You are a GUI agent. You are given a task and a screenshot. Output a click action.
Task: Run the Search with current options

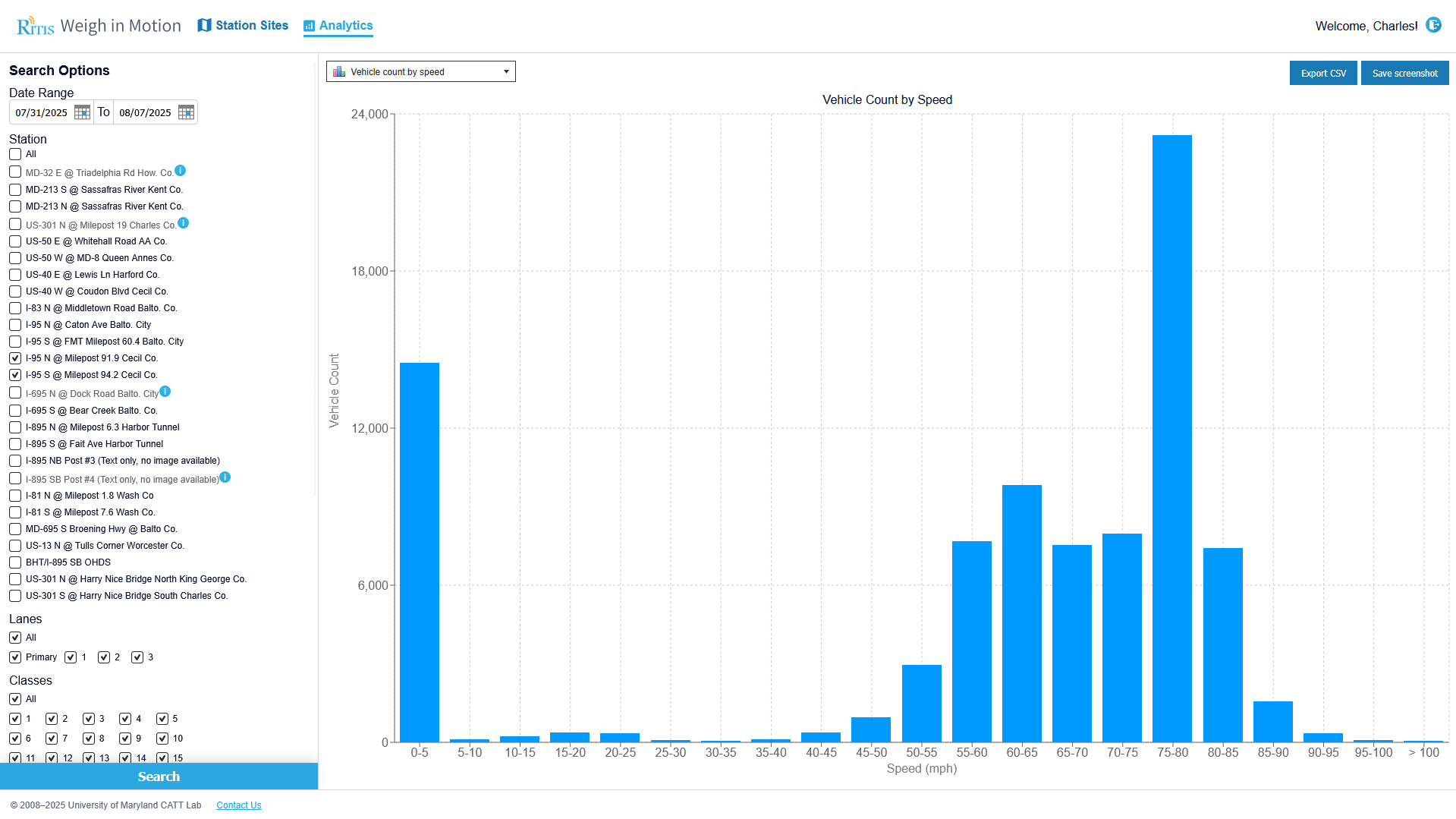(x=159, y=776)
